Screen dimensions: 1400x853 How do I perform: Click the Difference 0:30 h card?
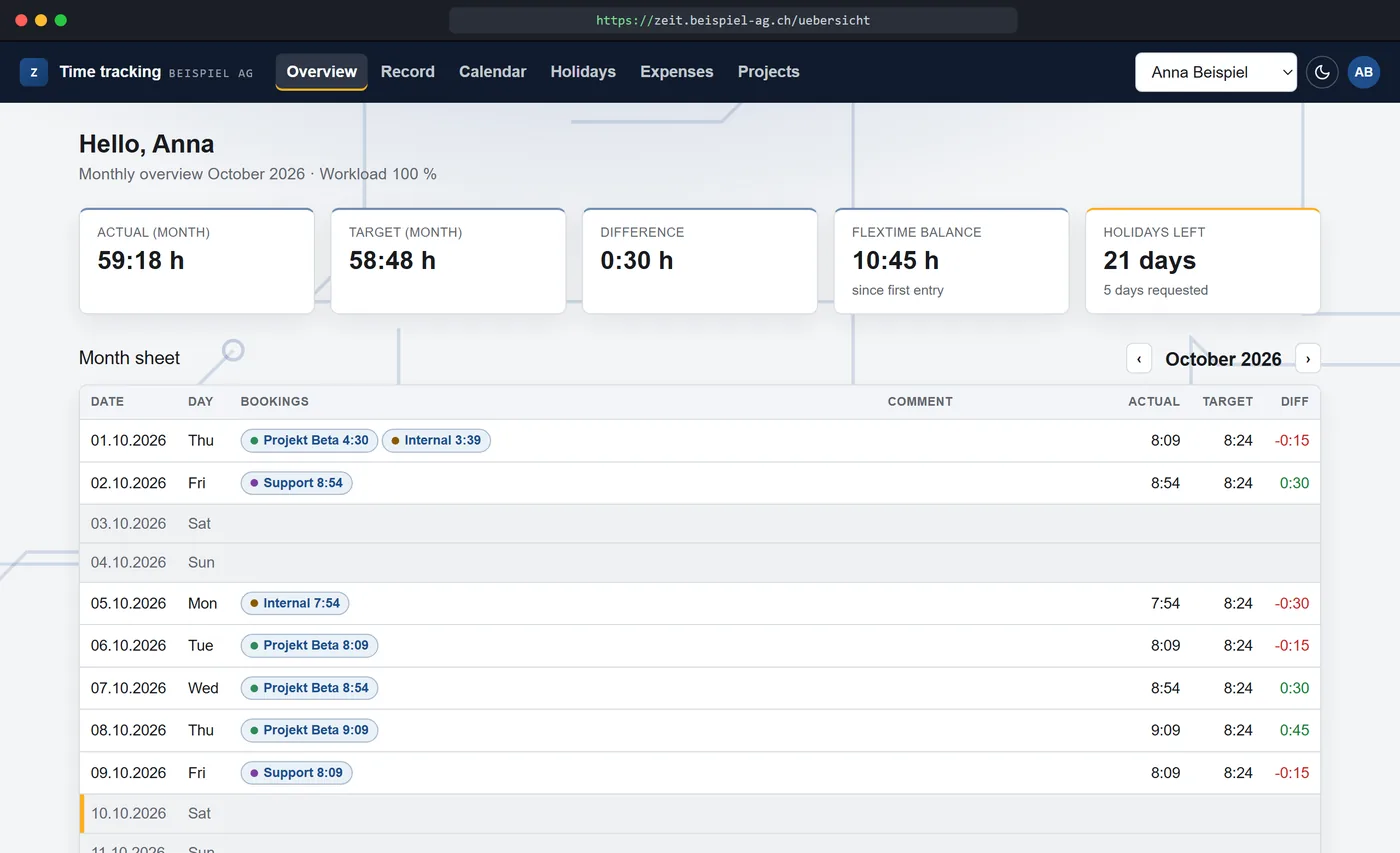pos(700,261)
